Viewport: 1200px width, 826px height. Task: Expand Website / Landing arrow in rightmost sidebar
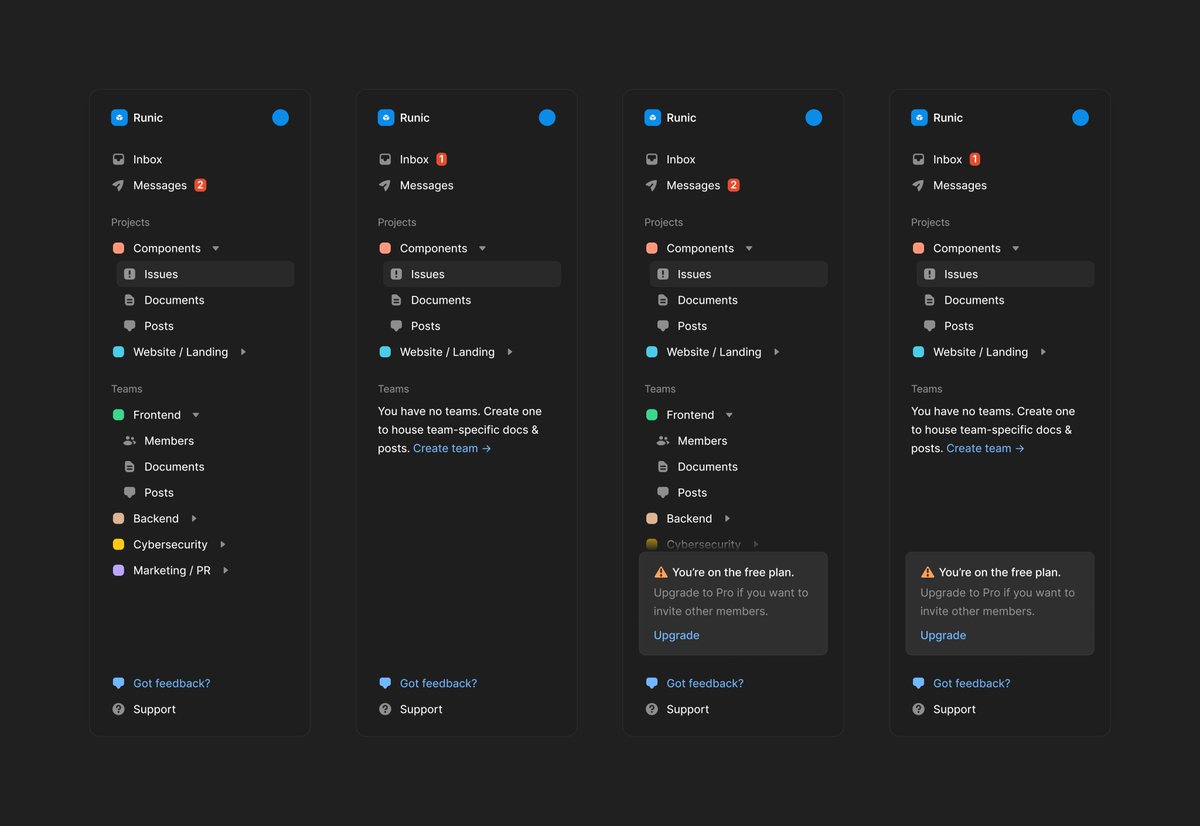pos(1043,352)
